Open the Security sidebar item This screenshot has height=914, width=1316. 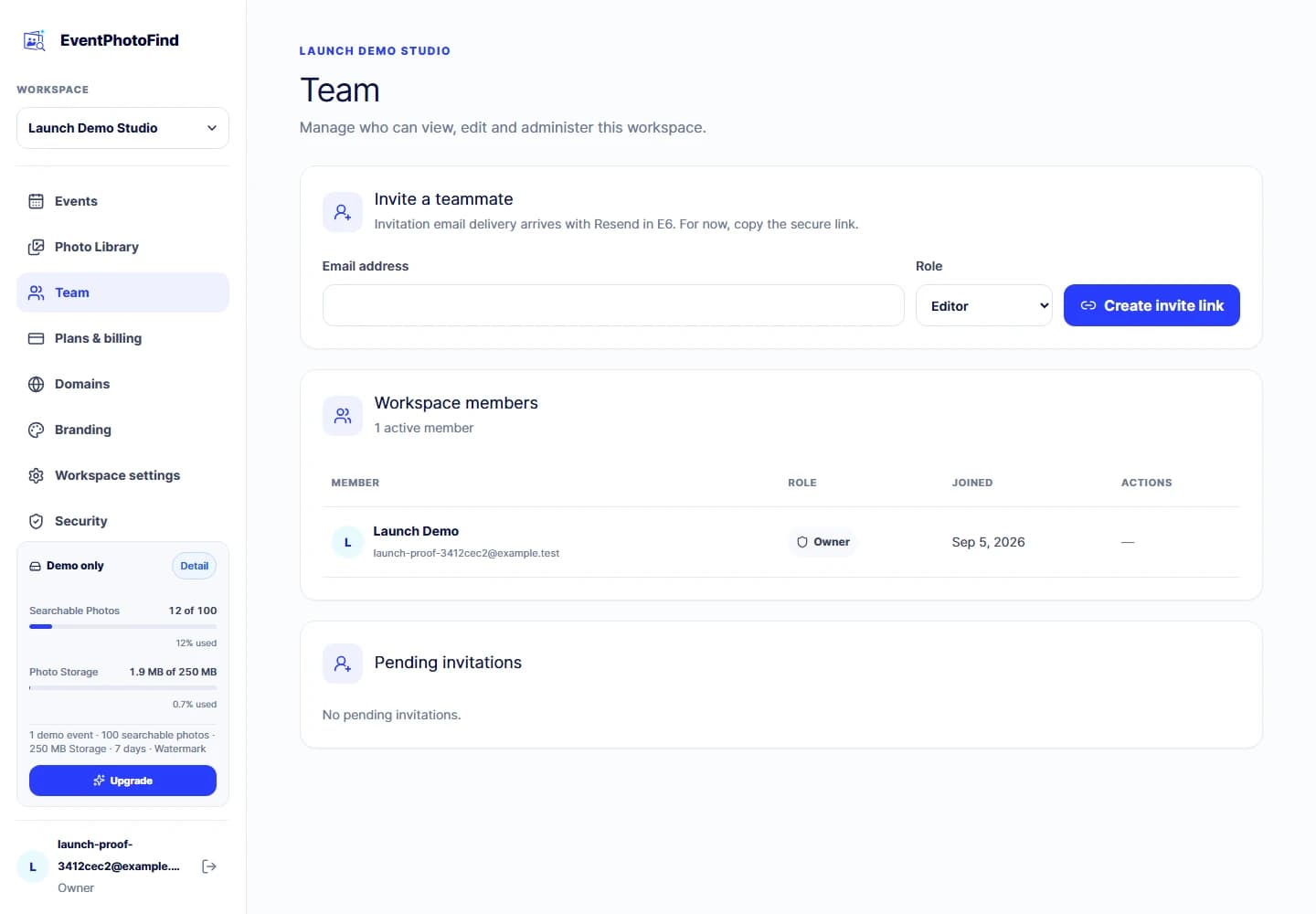tap(122, 521)
